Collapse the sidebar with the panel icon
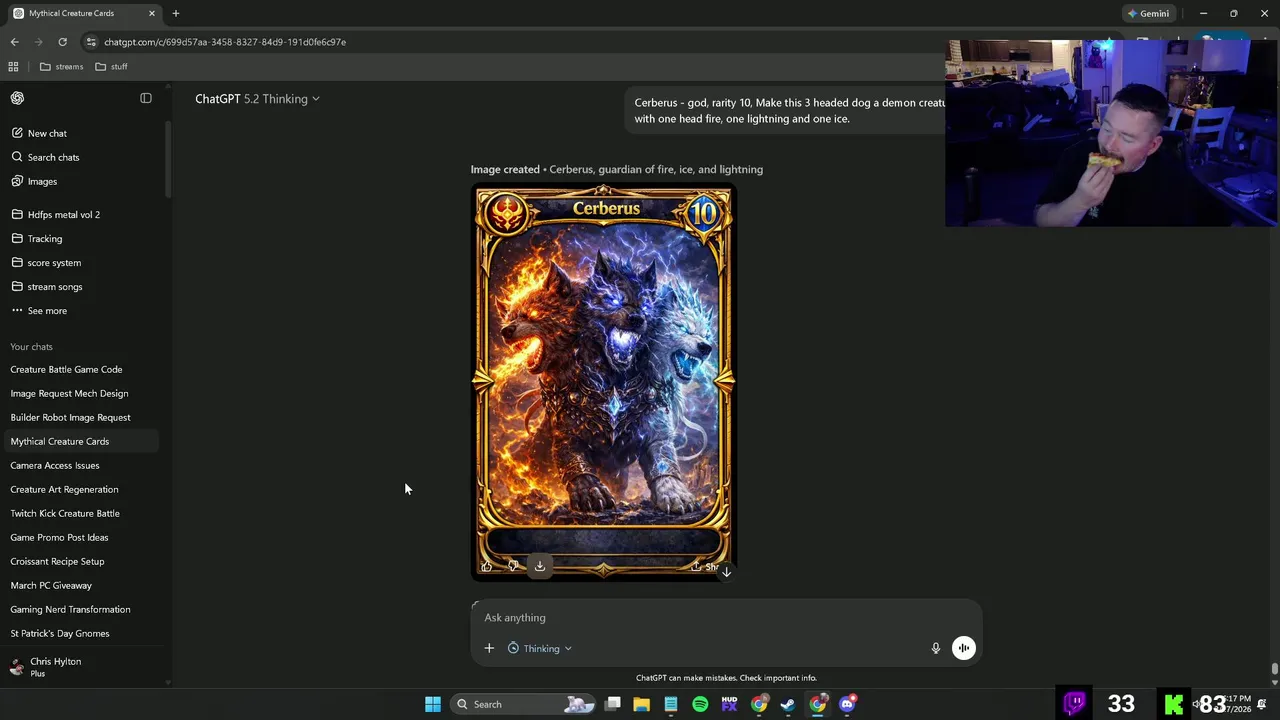 point(146,98)
